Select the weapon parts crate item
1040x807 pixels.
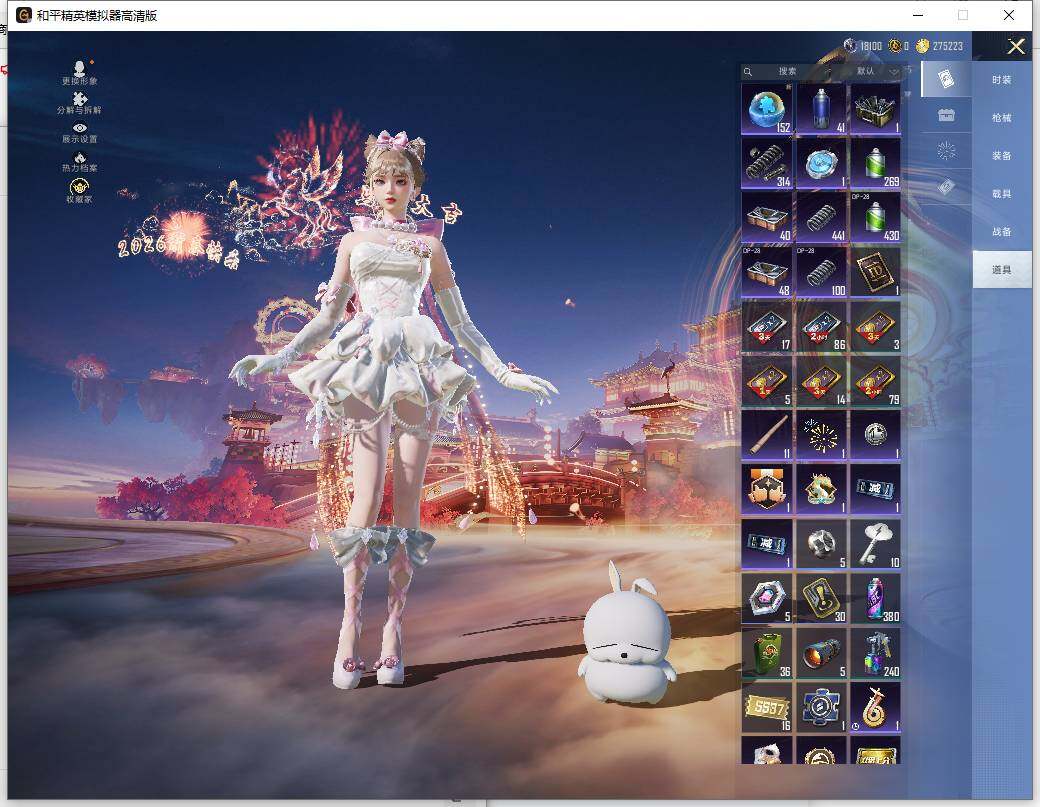pos(876,109)
